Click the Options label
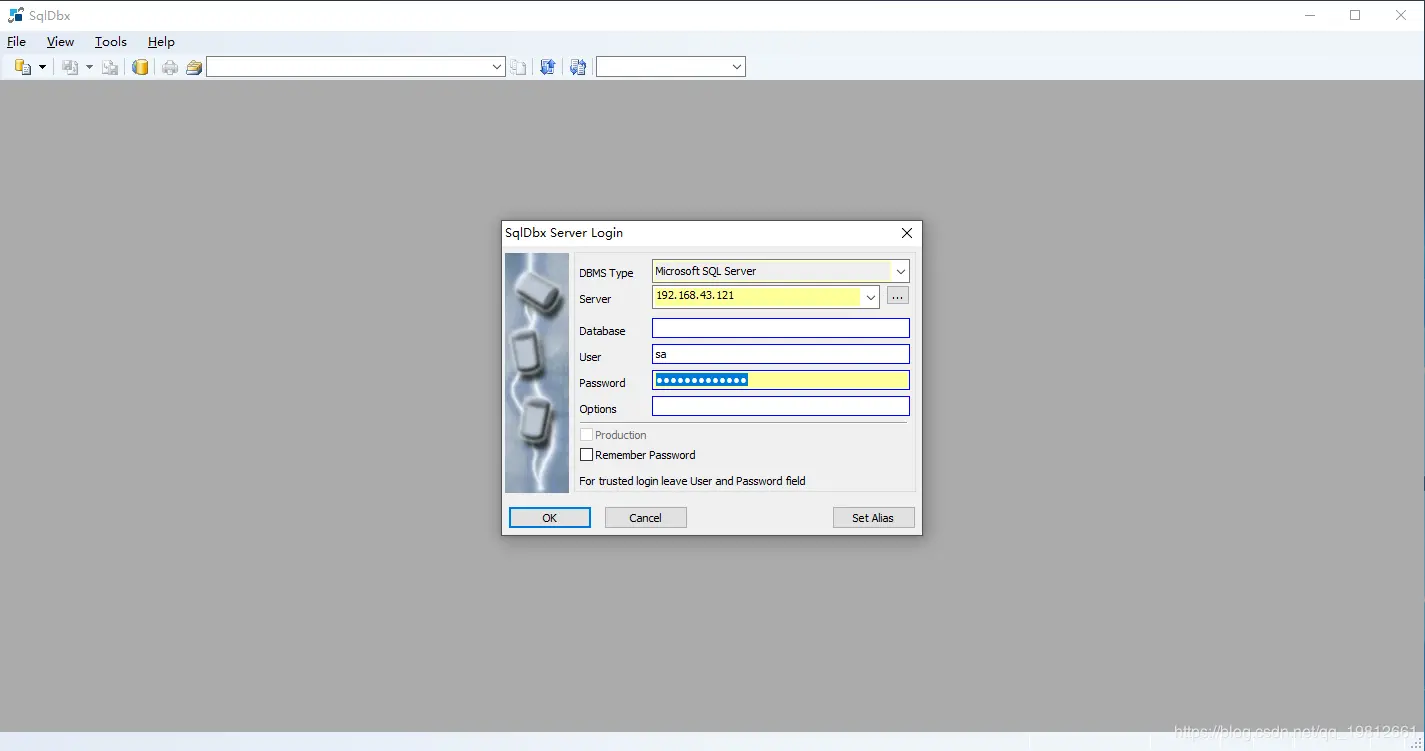 [598, 409]
